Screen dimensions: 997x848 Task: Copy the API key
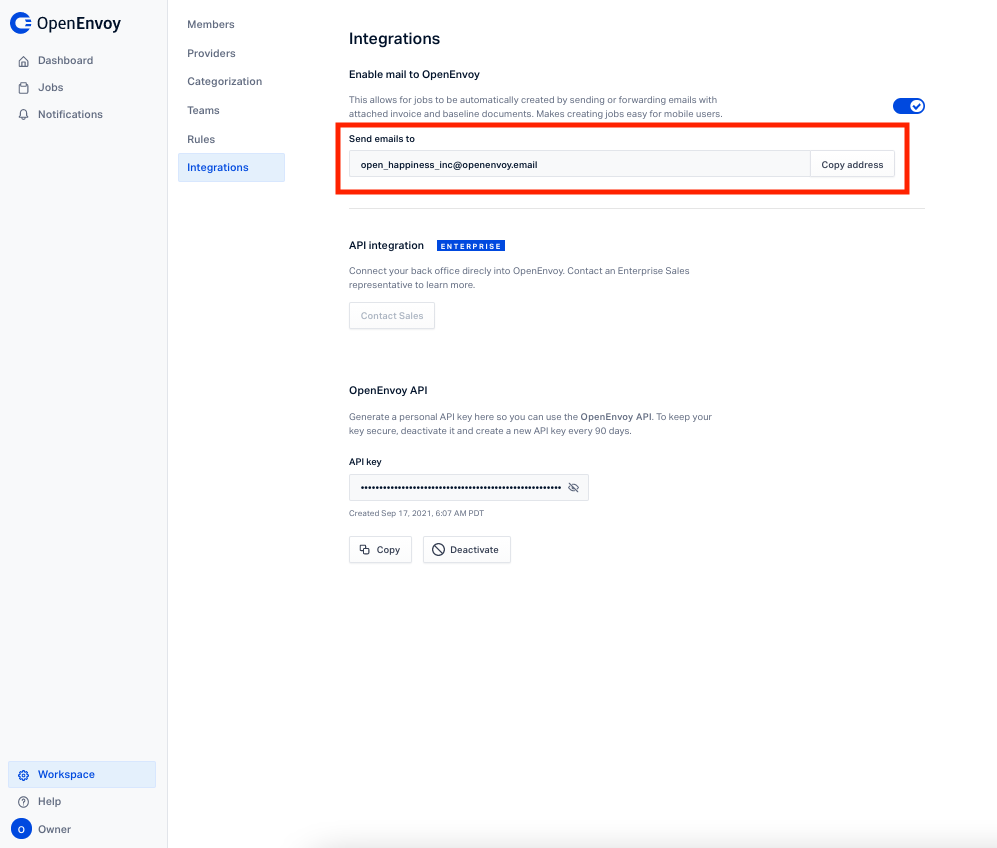[x=380, y=549]
